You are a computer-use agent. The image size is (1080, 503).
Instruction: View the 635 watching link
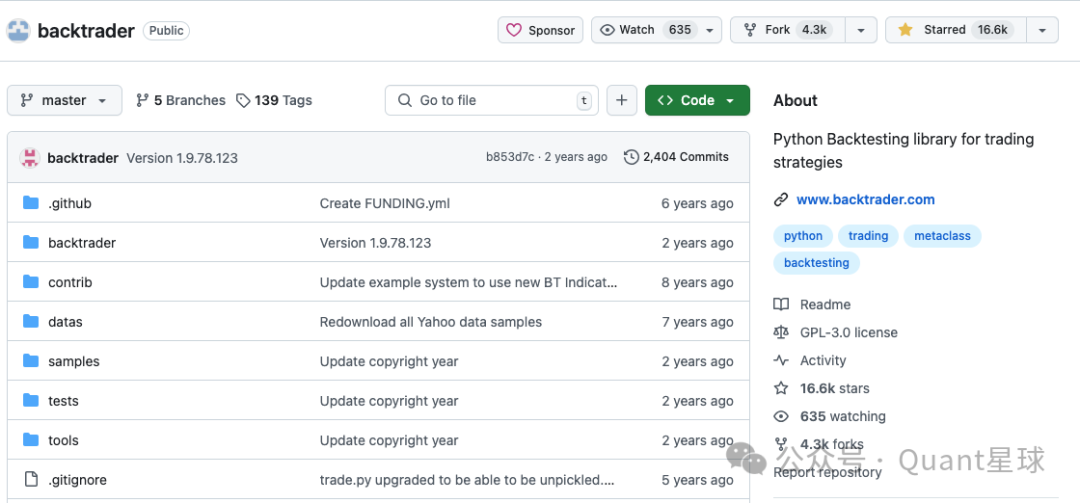pyautogui.click(x=843, y=416)
